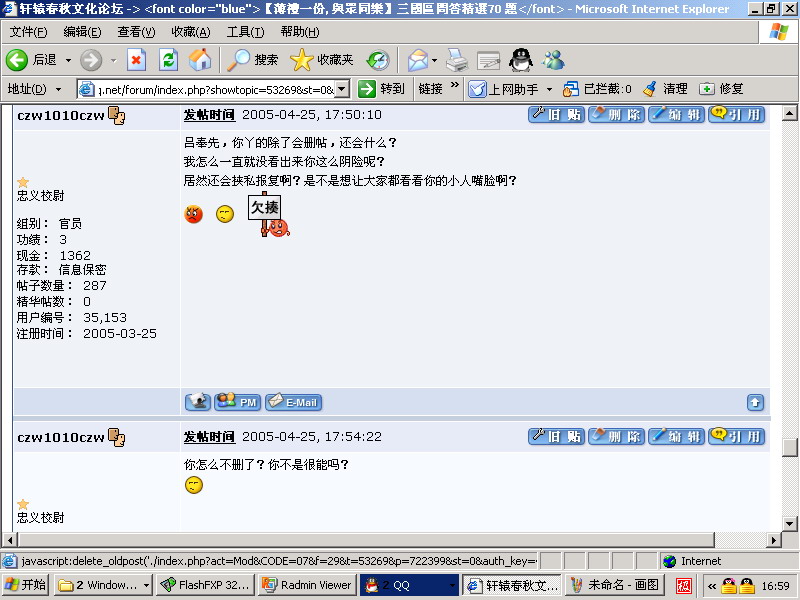Jump to top using up-arrow post icon
This screenshot has width=800, height=600.
755,403
